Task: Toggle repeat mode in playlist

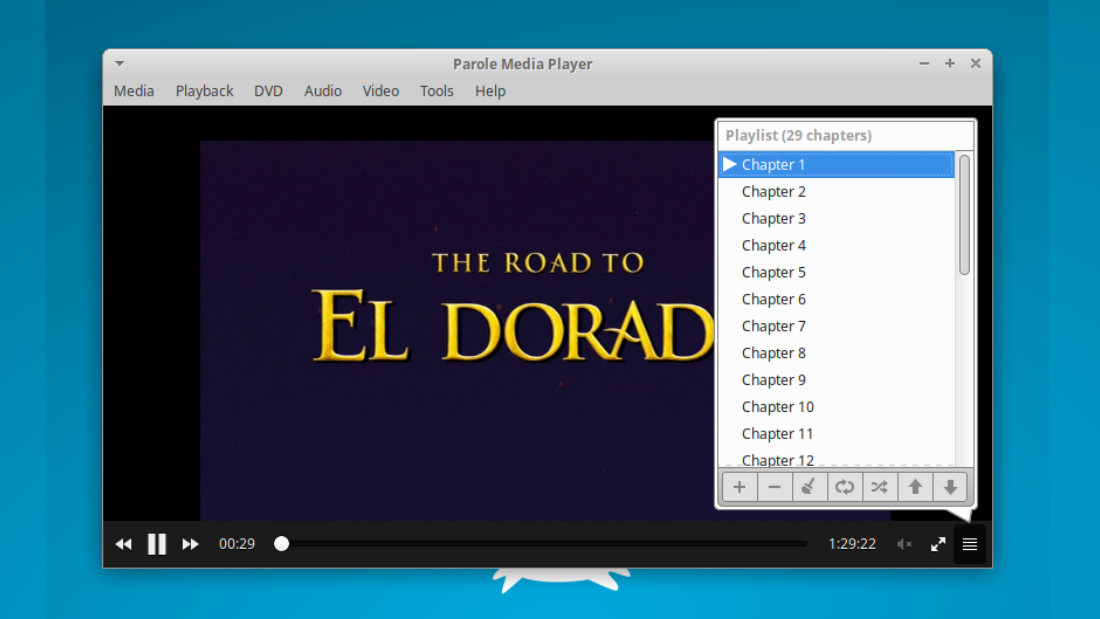Action: (845, 487)
